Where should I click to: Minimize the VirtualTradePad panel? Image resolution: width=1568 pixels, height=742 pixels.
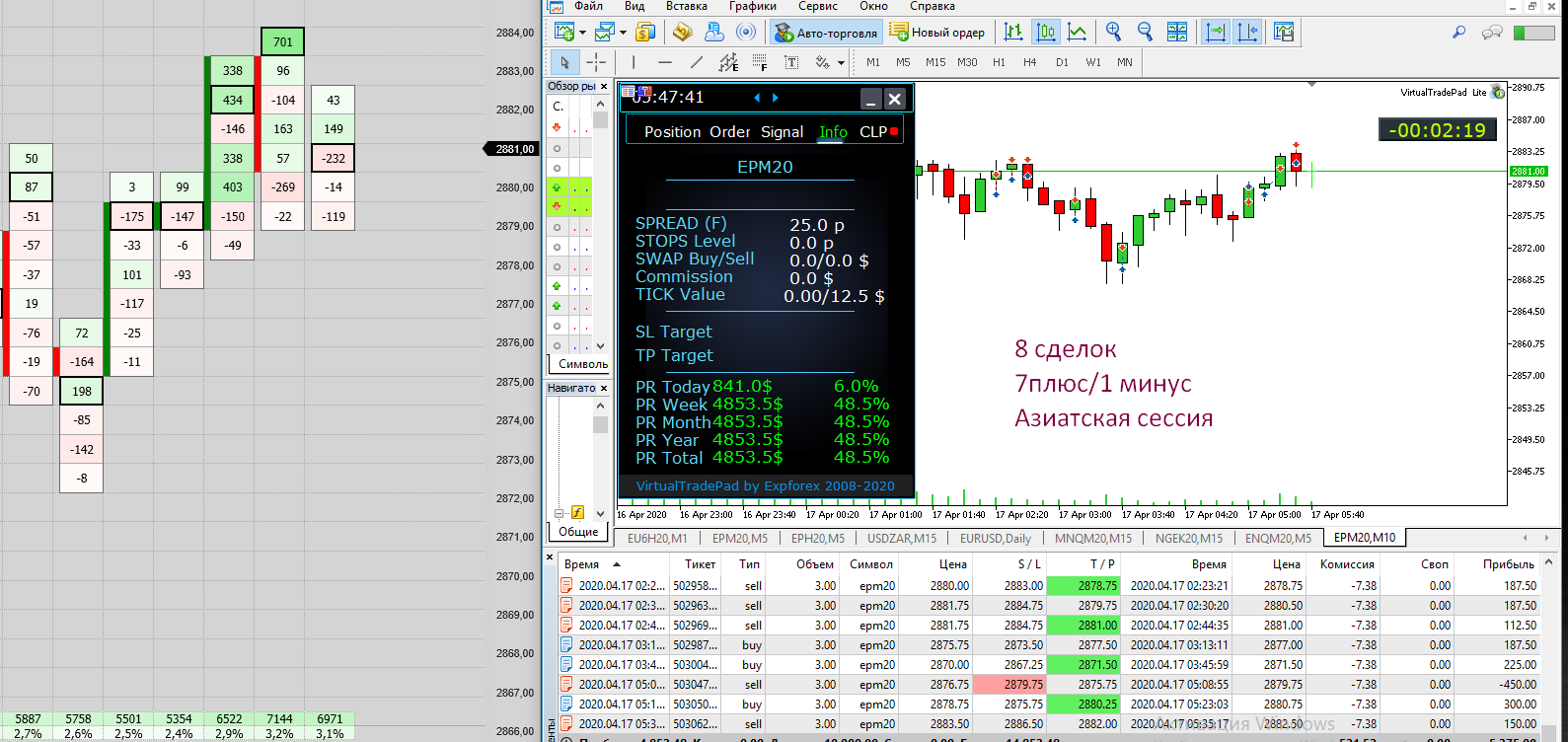point(870,99)
